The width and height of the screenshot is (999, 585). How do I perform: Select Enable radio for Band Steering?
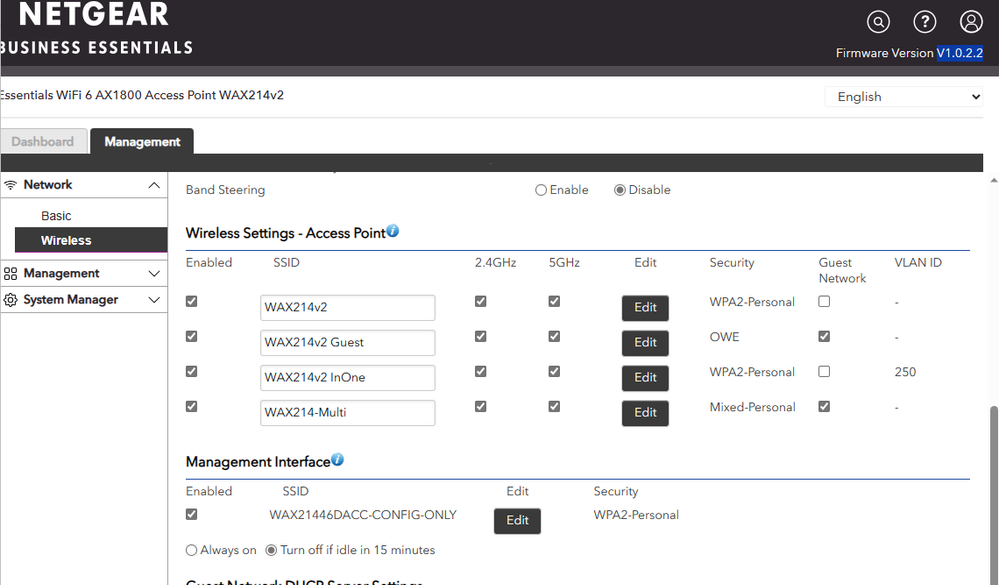[x=541, y=190]
